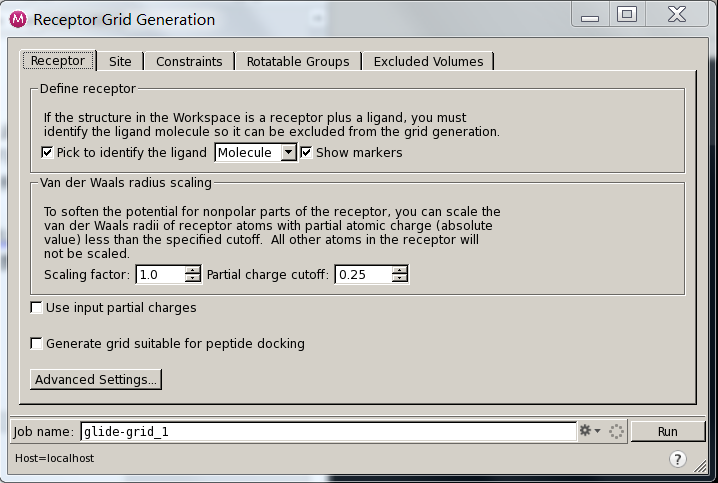718x483 pixels.
Task: Enable Generate grid for peptide docking
Action: click(x=36, y=343)
